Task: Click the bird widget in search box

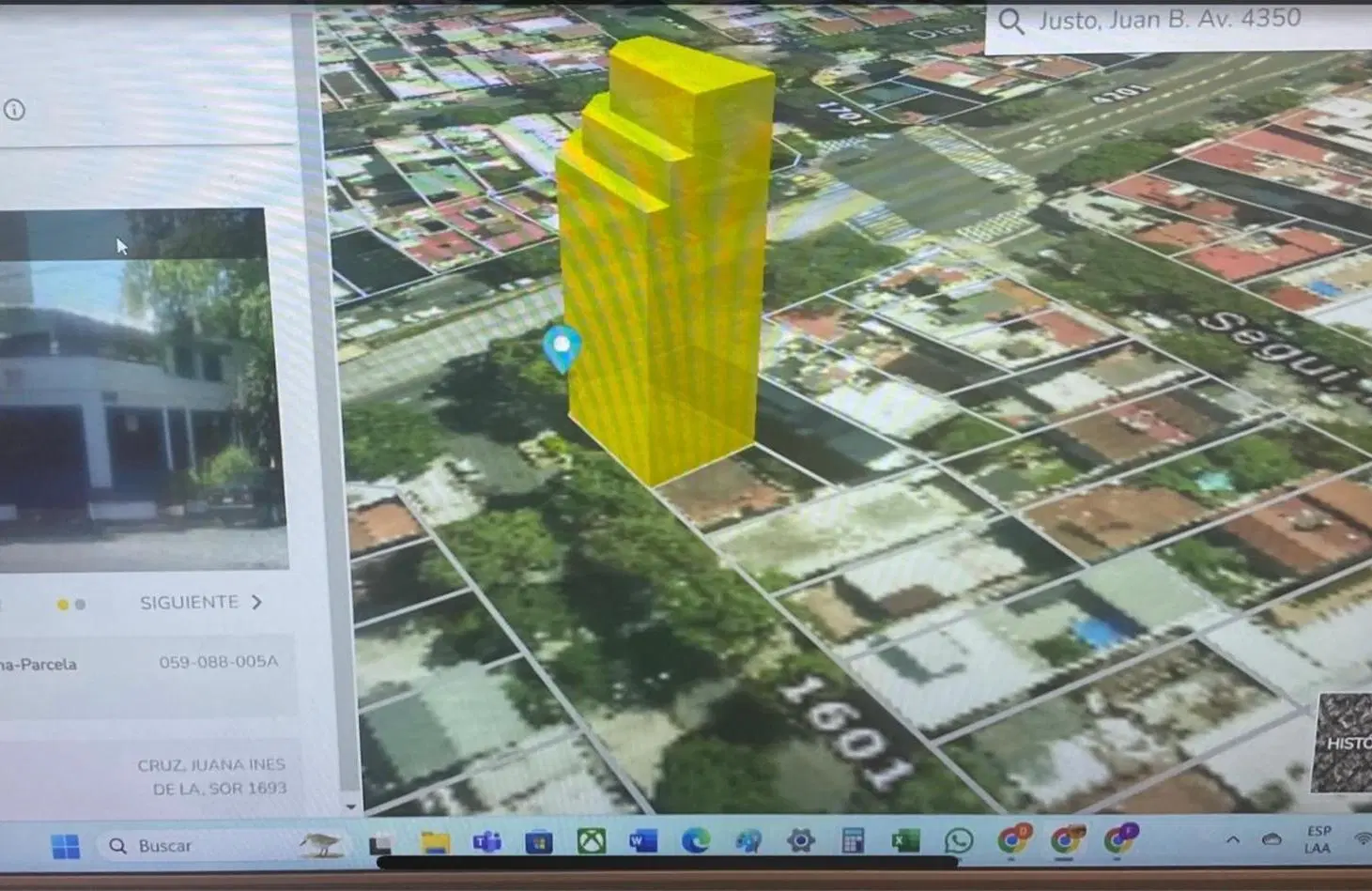Action: (x=320, y=844)
